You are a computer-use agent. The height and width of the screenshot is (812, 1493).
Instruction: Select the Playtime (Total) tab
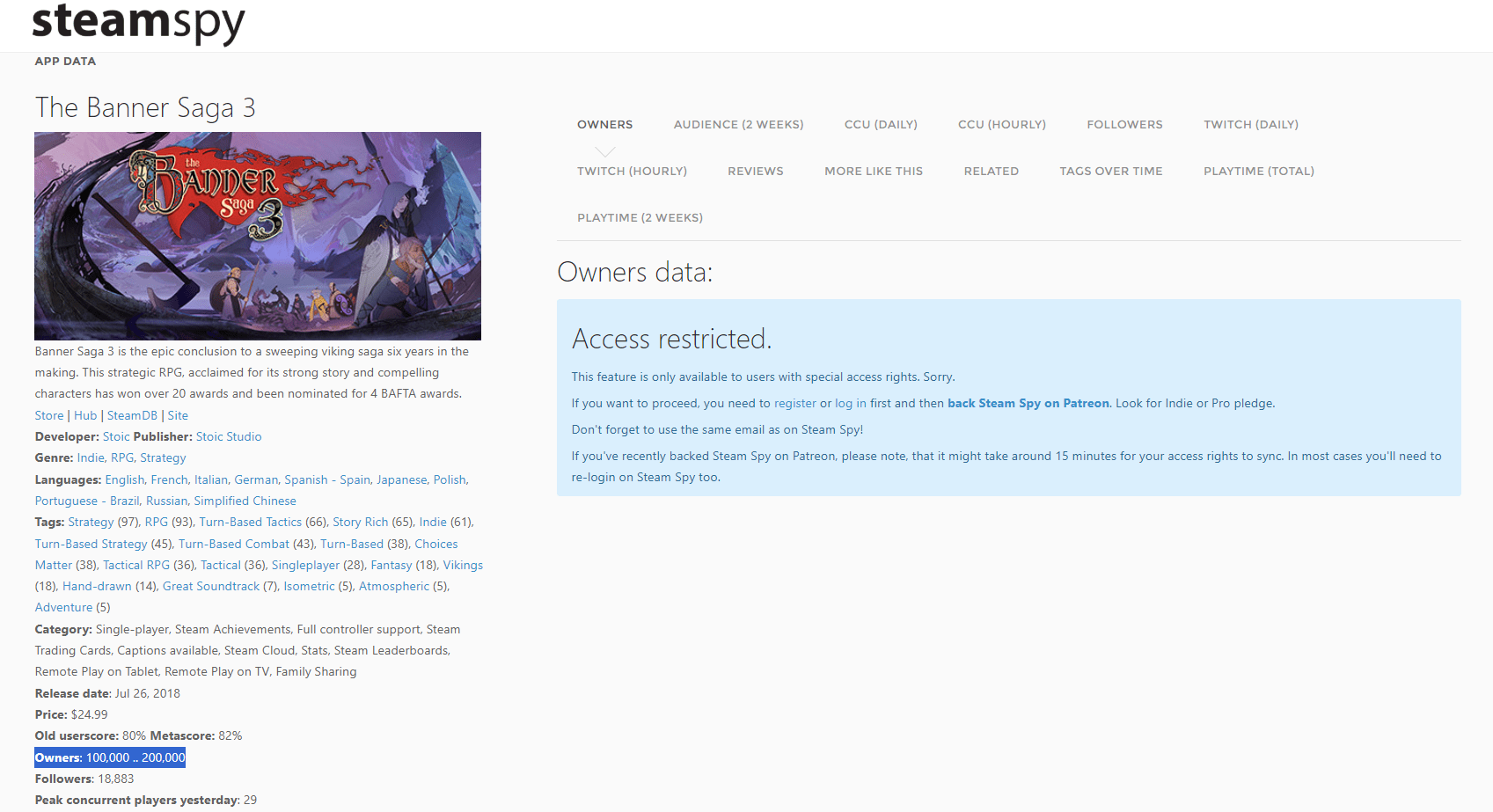pyautogui.click(x=1258, y=172)
